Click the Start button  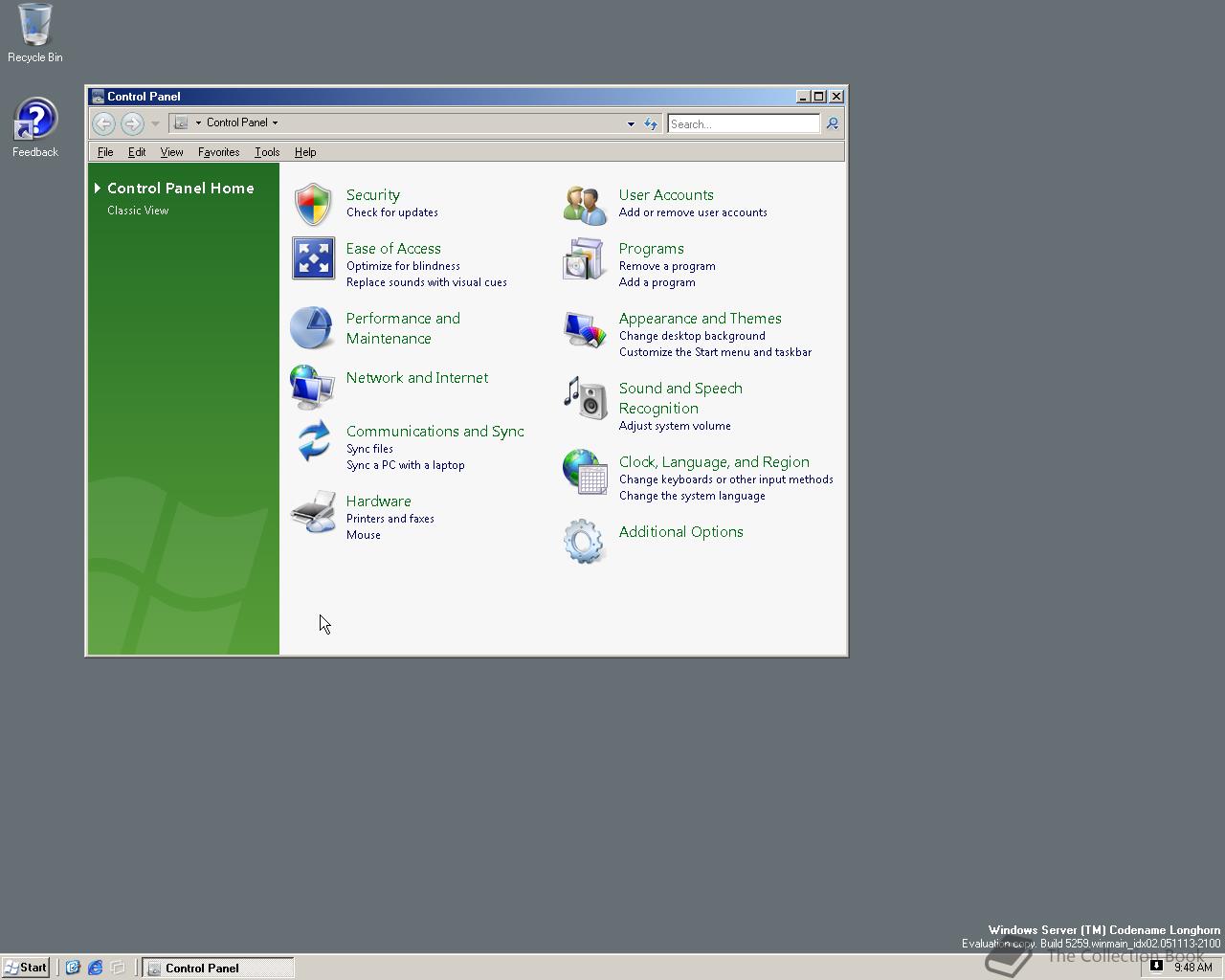pyautogui.click(x=26, y=968)
